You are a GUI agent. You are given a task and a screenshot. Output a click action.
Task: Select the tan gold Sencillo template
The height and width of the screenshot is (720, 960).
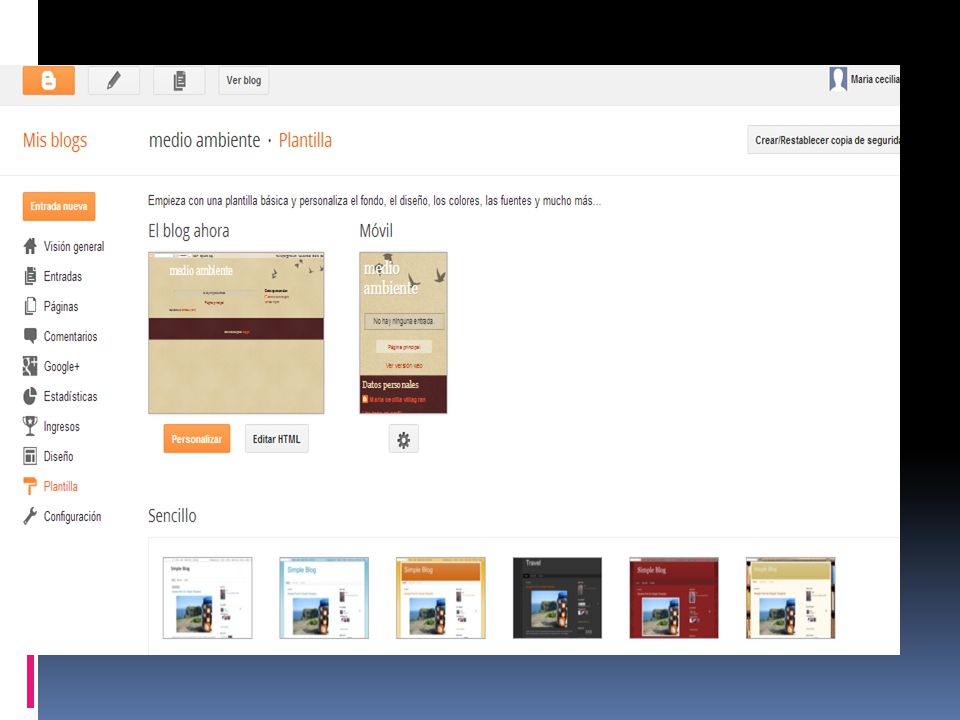point(790,598)
